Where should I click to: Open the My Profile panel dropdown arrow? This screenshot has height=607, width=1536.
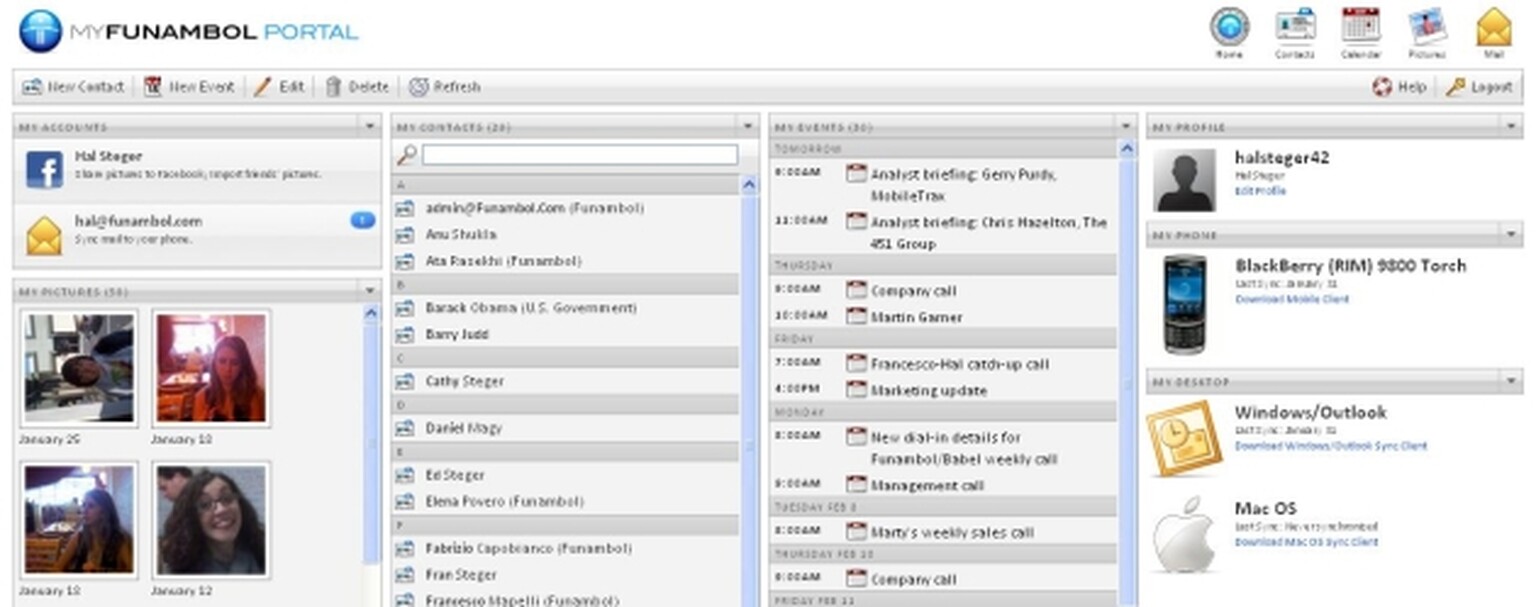(x=1510, y=127)
